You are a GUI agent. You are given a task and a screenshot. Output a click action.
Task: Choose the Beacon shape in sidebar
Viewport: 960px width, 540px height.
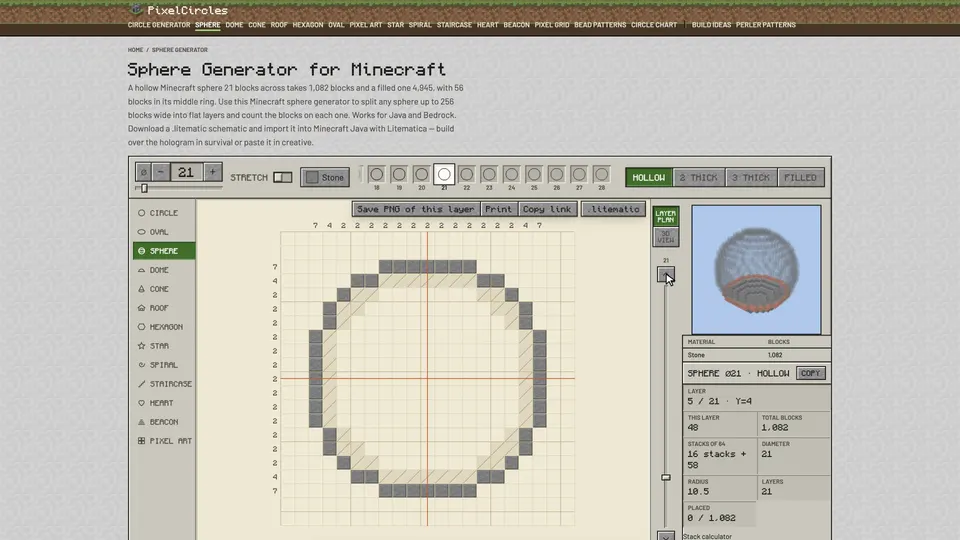[164, 421]
